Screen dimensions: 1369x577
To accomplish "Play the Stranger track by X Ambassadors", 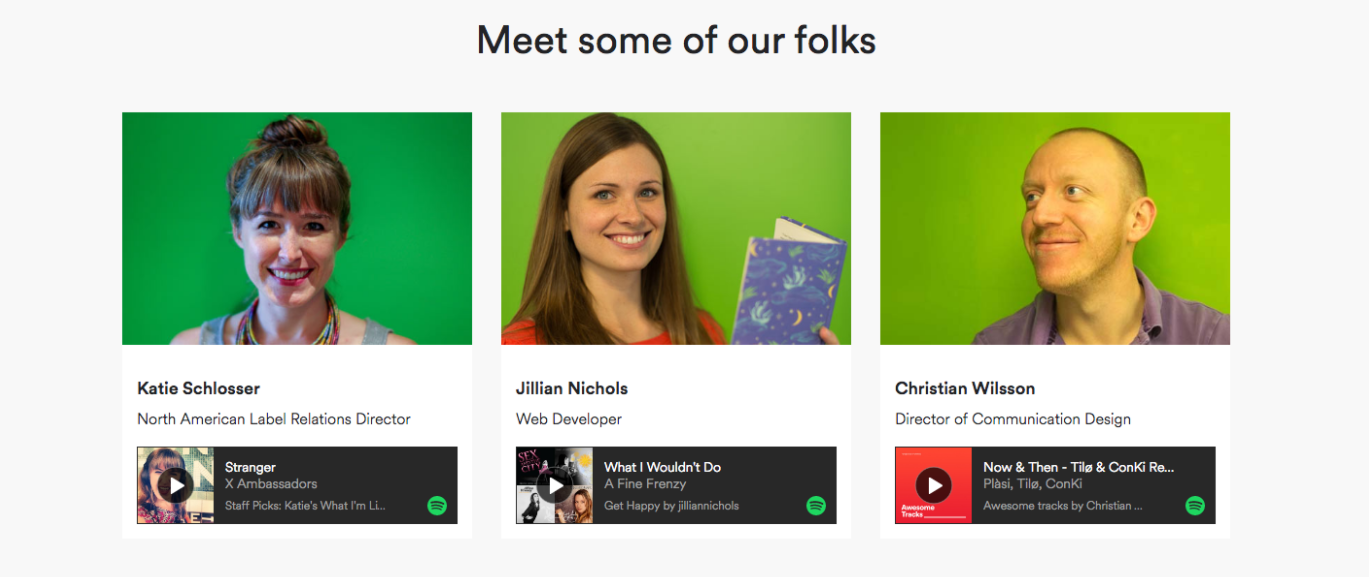I will 176,486.
